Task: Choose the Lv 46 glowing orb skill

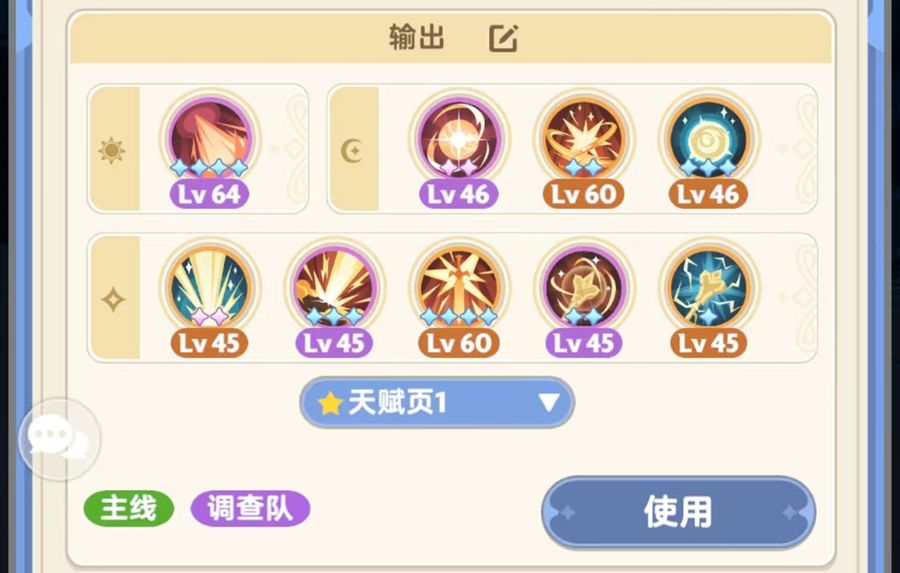Action: pos(459,139)
